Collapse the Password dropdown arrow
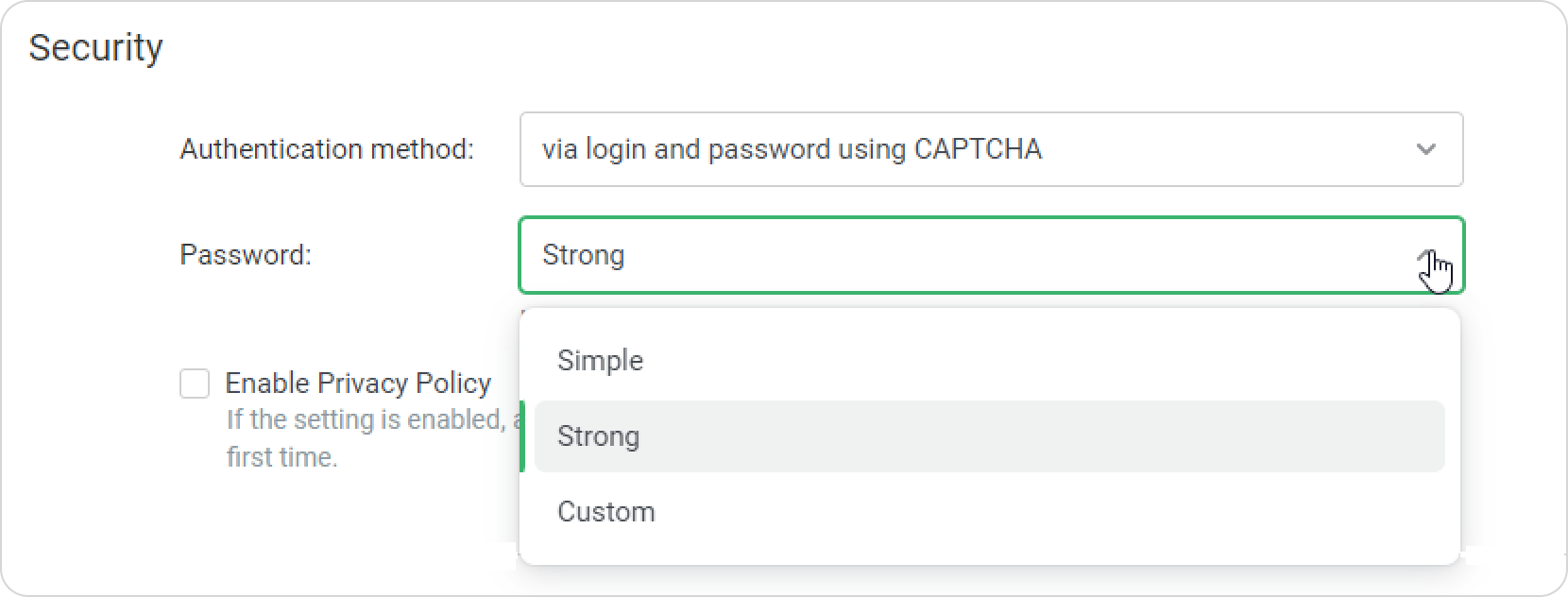The height and width of the screenshot is (597, 1568). tap(1426, 255)
